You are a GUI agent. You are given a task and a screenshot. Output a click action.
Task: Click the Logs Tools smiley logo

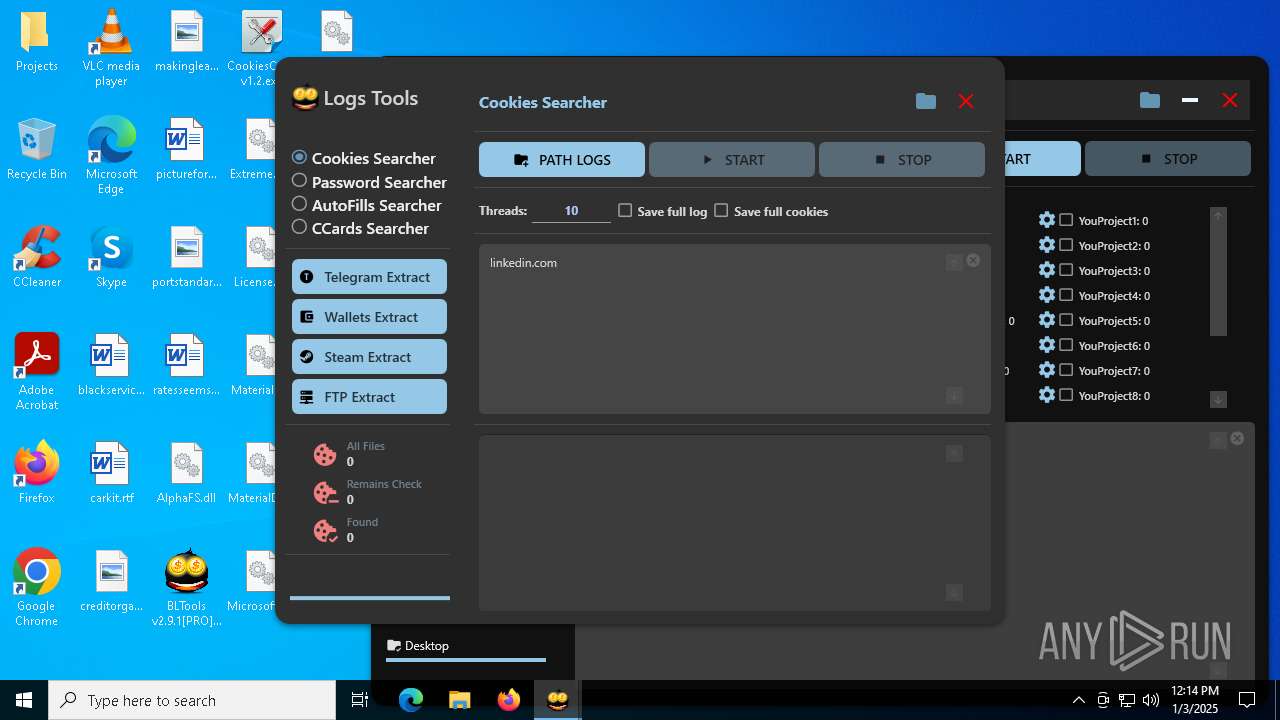(x=304, y=98)
